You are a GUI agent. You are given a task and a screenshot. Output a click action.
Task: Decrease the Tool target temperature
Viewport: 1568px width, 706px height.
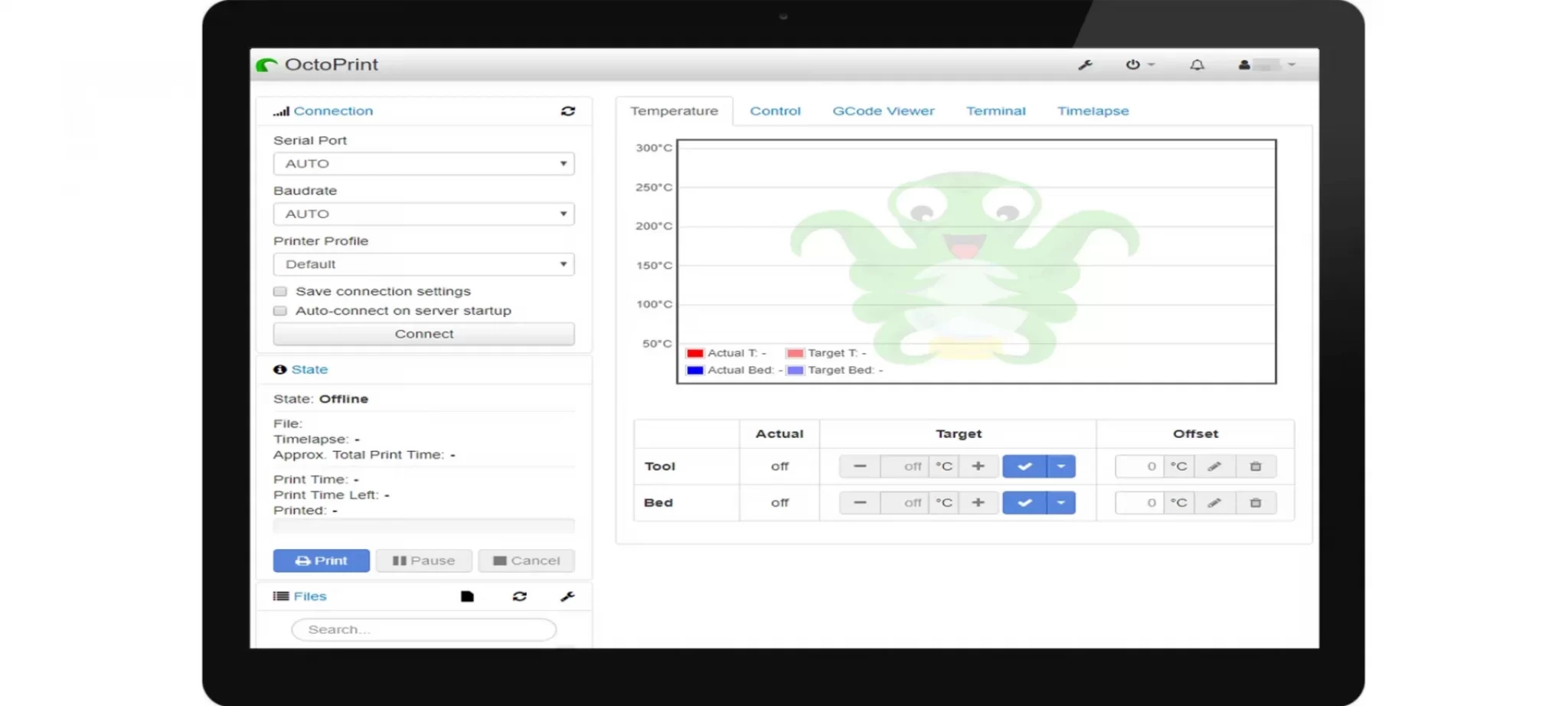(860, 466)
